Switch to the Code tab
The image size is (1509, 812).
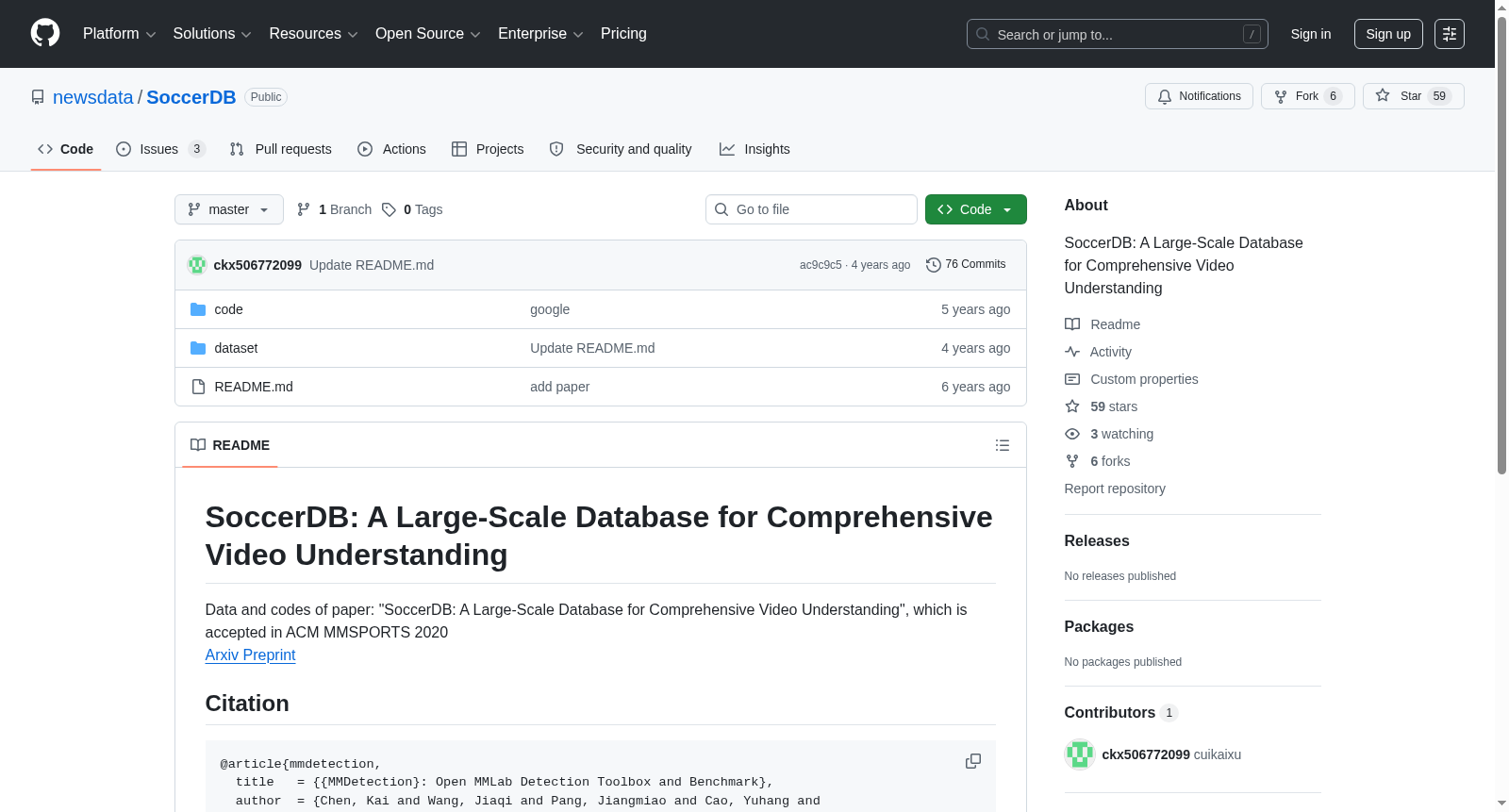[66, 149]
